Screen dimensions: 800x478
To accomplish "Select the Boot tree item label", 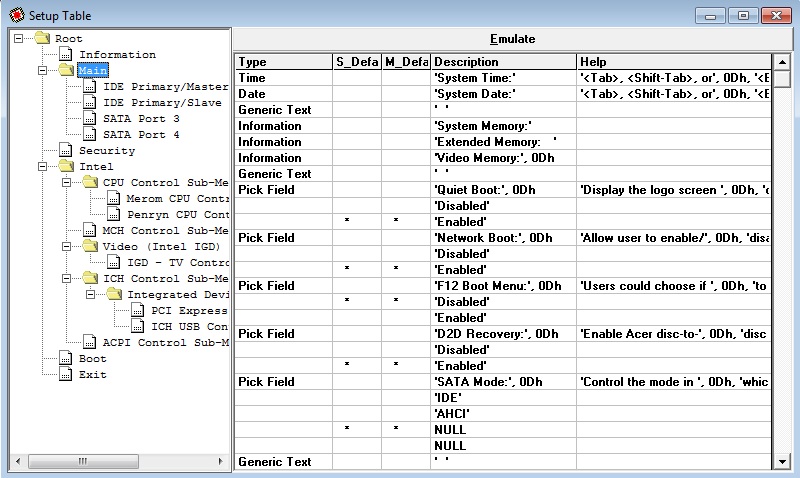I will pyautogui.click(x=92, y=359).
